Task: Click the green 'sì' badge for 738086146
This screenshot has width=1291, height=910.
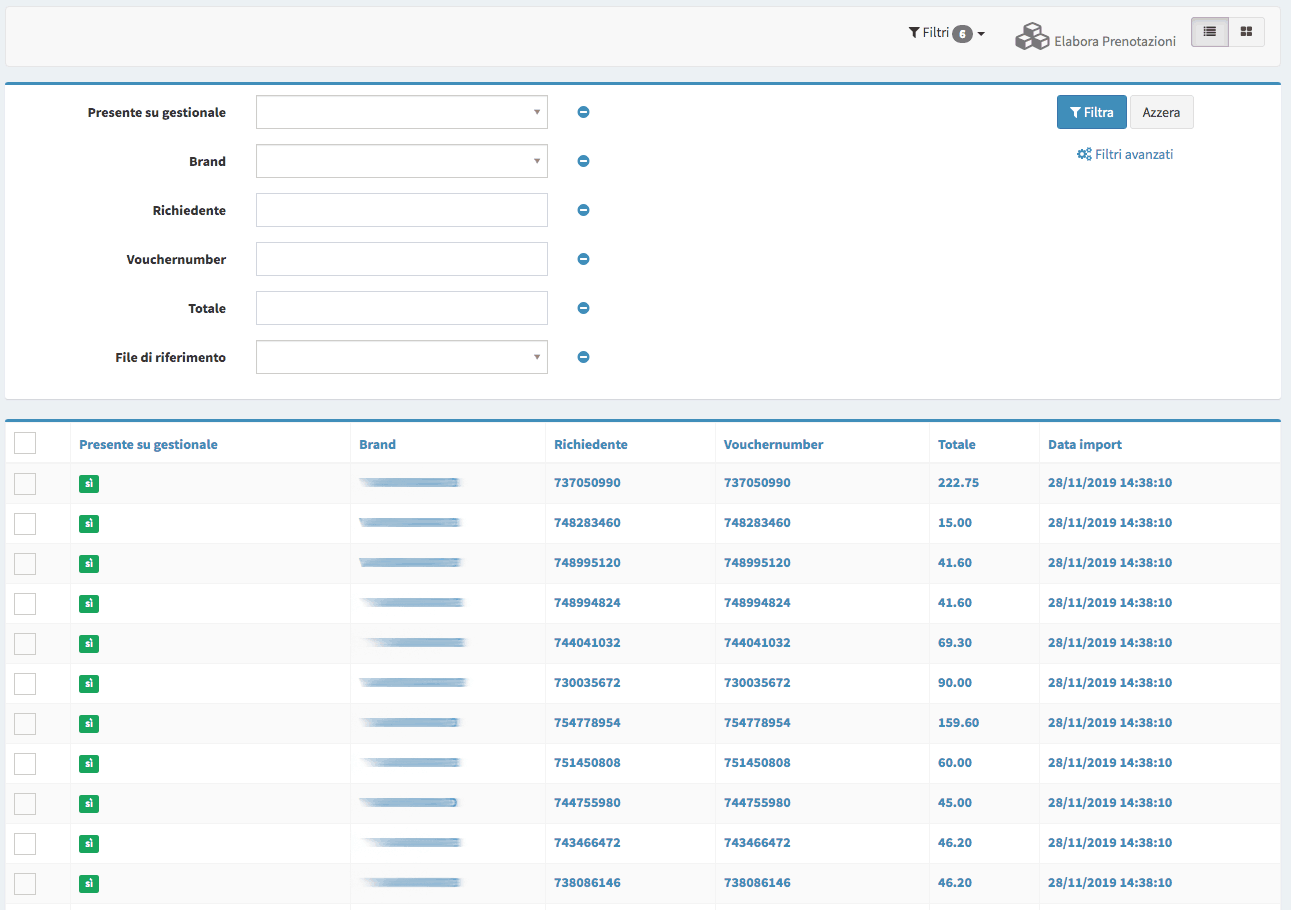Action: (89, 883)
